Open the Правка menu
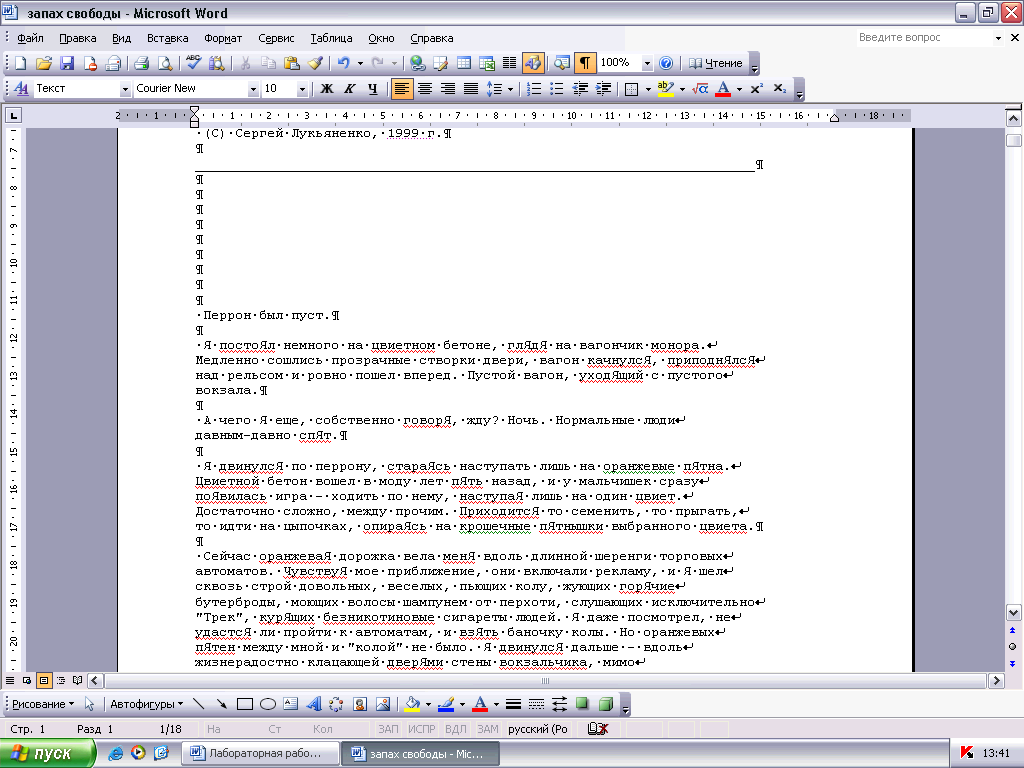 tap(78, 39)
